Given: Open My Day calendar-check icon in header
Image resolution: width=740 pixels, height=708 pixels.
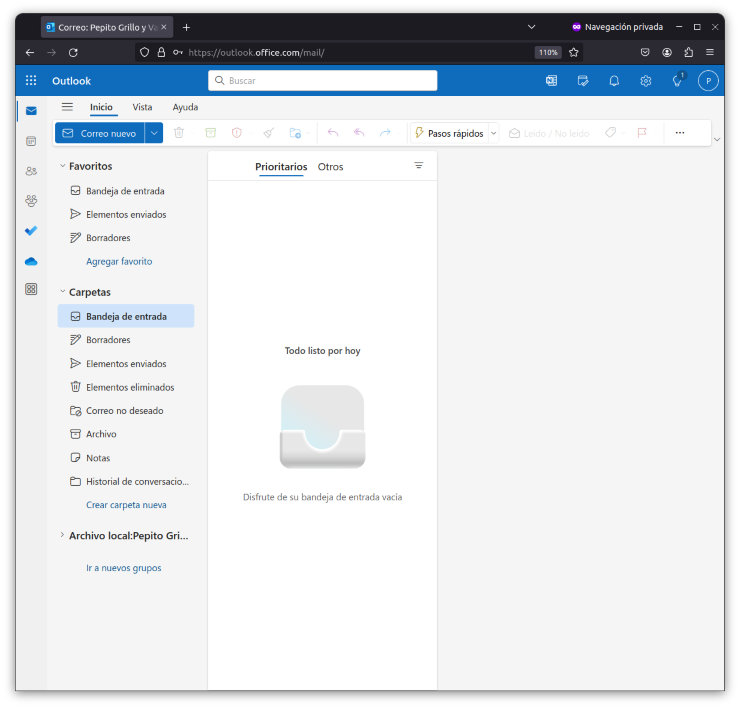Looking at the screenshot, I should [x=583, y=81].
